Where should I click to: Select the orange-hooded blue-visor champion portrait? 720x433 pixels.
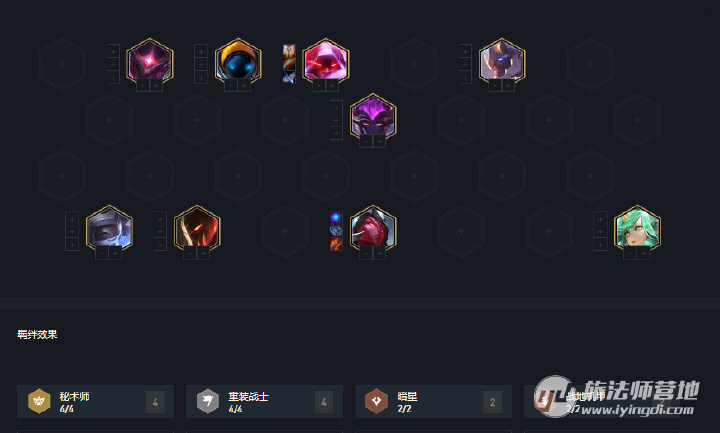click(238, 61)
